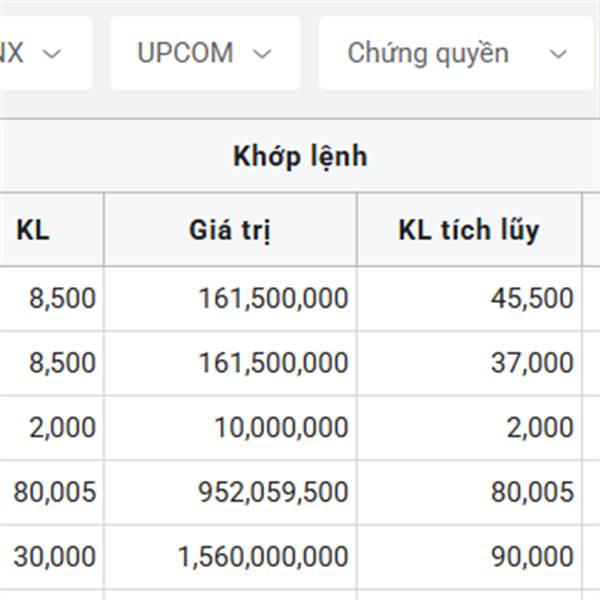This screenshot has width=600, height=600.
Task: Open the Chứng quyền dropdown
Action: (457, 53)
